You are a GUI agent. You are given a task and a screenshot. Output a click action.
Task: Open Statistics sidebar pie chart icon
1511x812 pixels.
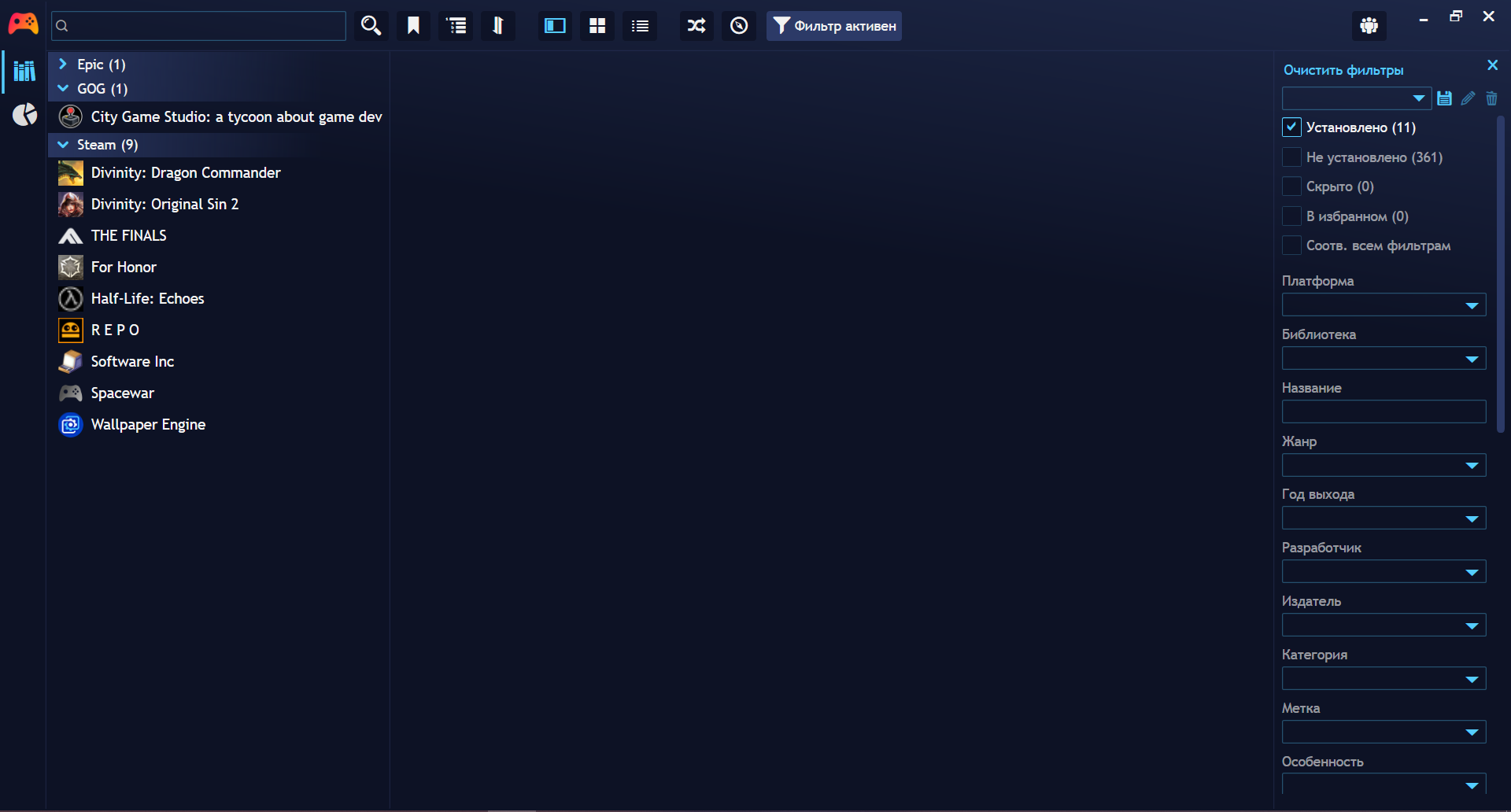pyautogui.click(x=24, y=115)
